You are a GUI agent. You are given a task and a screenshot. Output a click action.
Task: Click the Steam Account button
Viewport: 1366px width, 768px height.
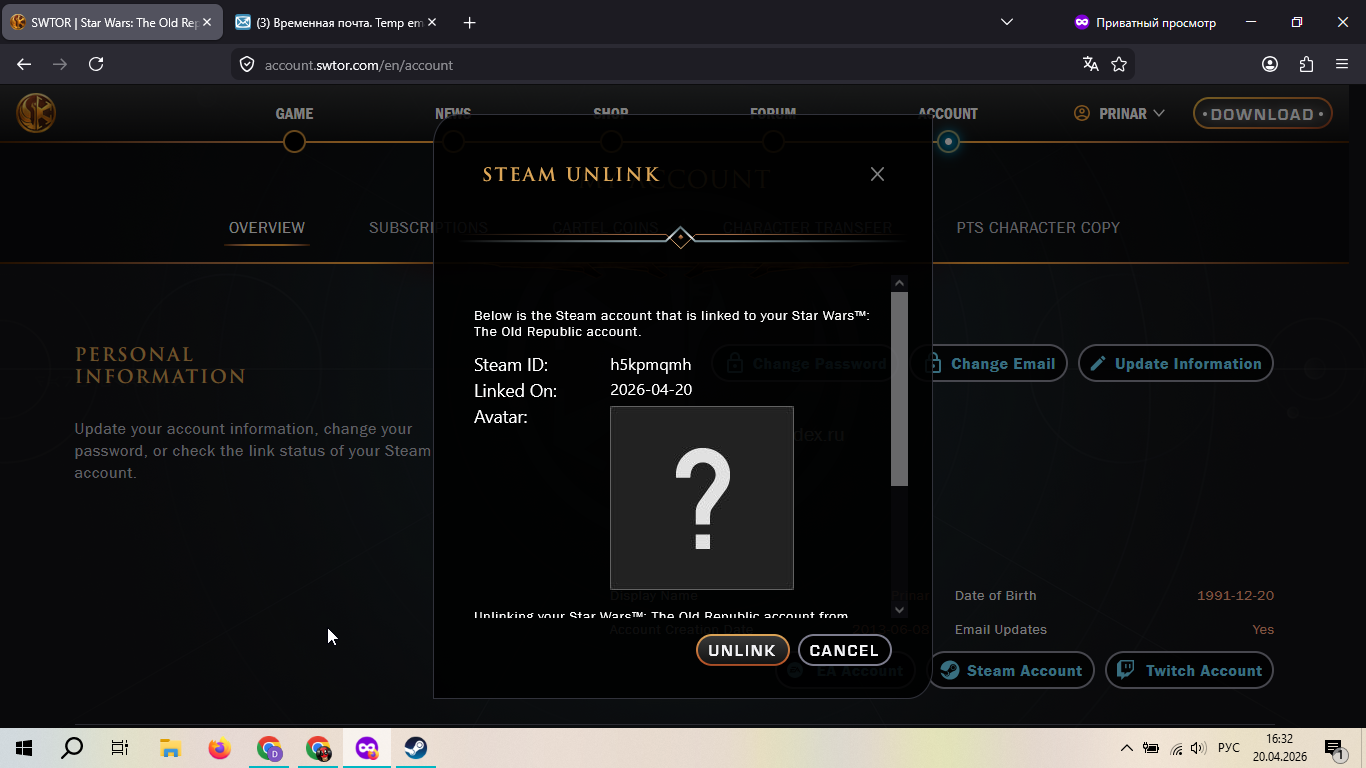click(x=1011, y=671)
